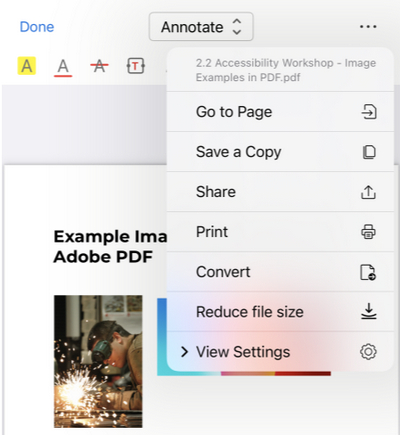Click the Go to Page arrow icon
The height and width of the screenshot is (435, 400).
click(x=369, y=112)
